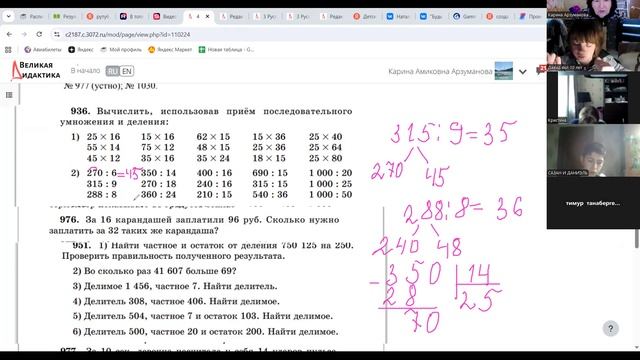The image size is (640, 360).
Task: Switch to the 'Gamr' browser tab
Action: click(x=464, y=17)
